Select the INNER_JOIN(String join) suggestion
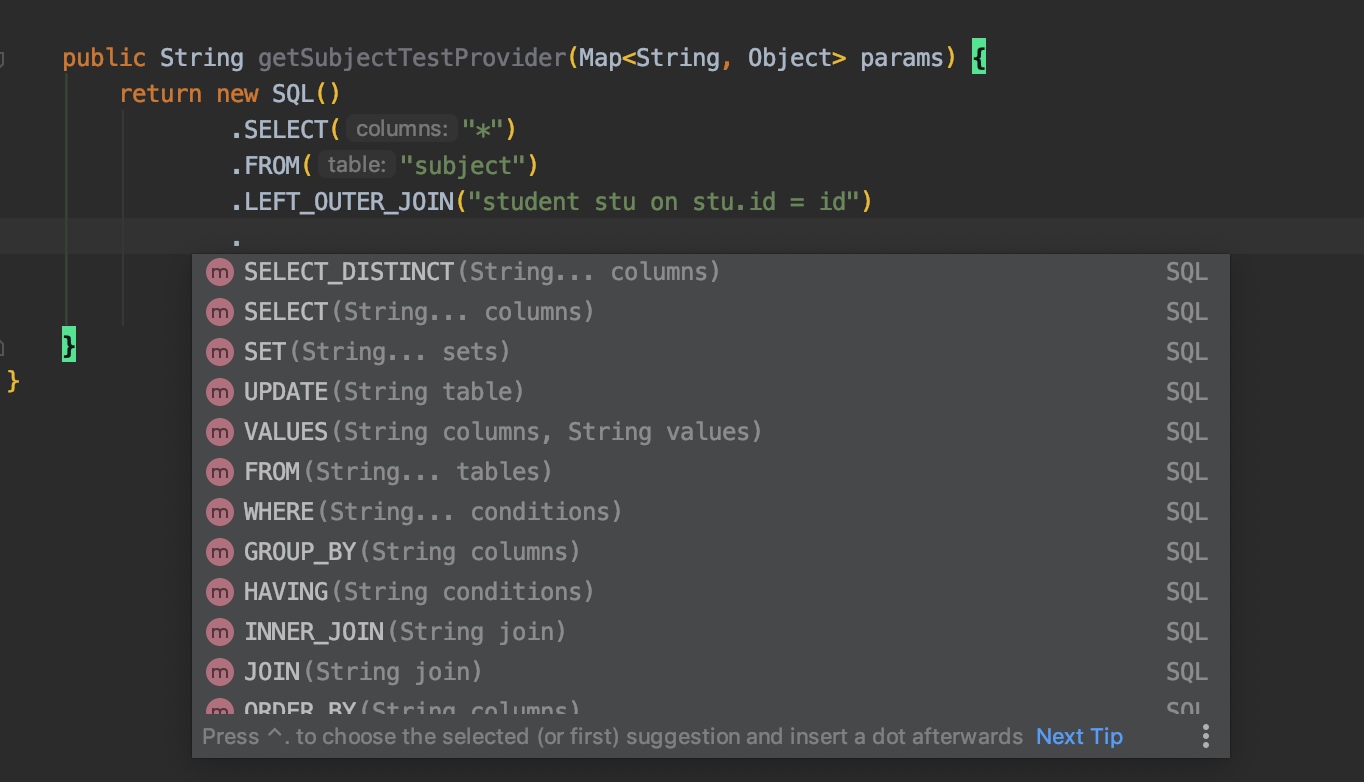This screenshot has height=782, width=1364. pyautogui.click(x=405, y=632)
